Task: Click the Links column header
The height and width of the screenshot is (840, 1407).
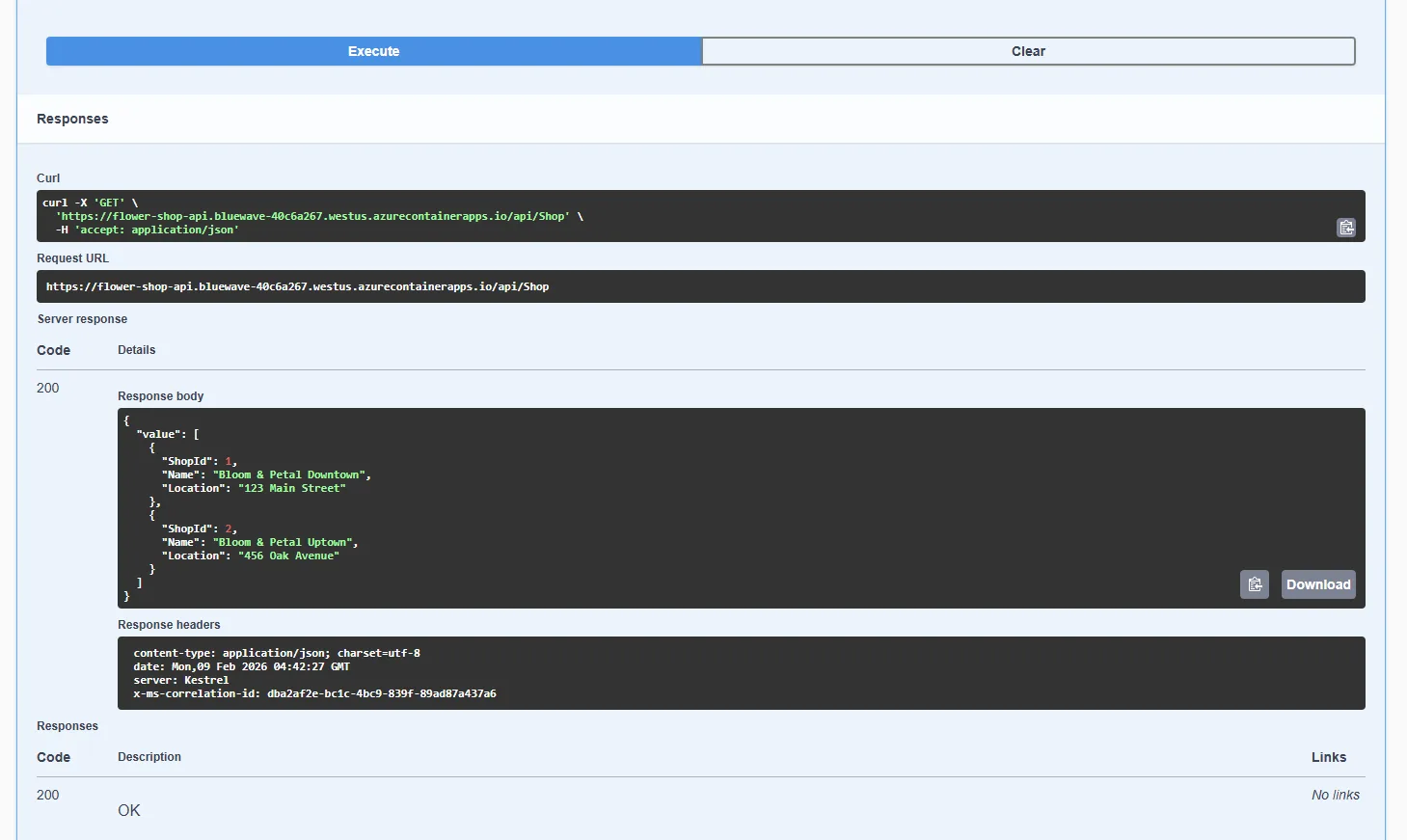Action: point(1328,757)
